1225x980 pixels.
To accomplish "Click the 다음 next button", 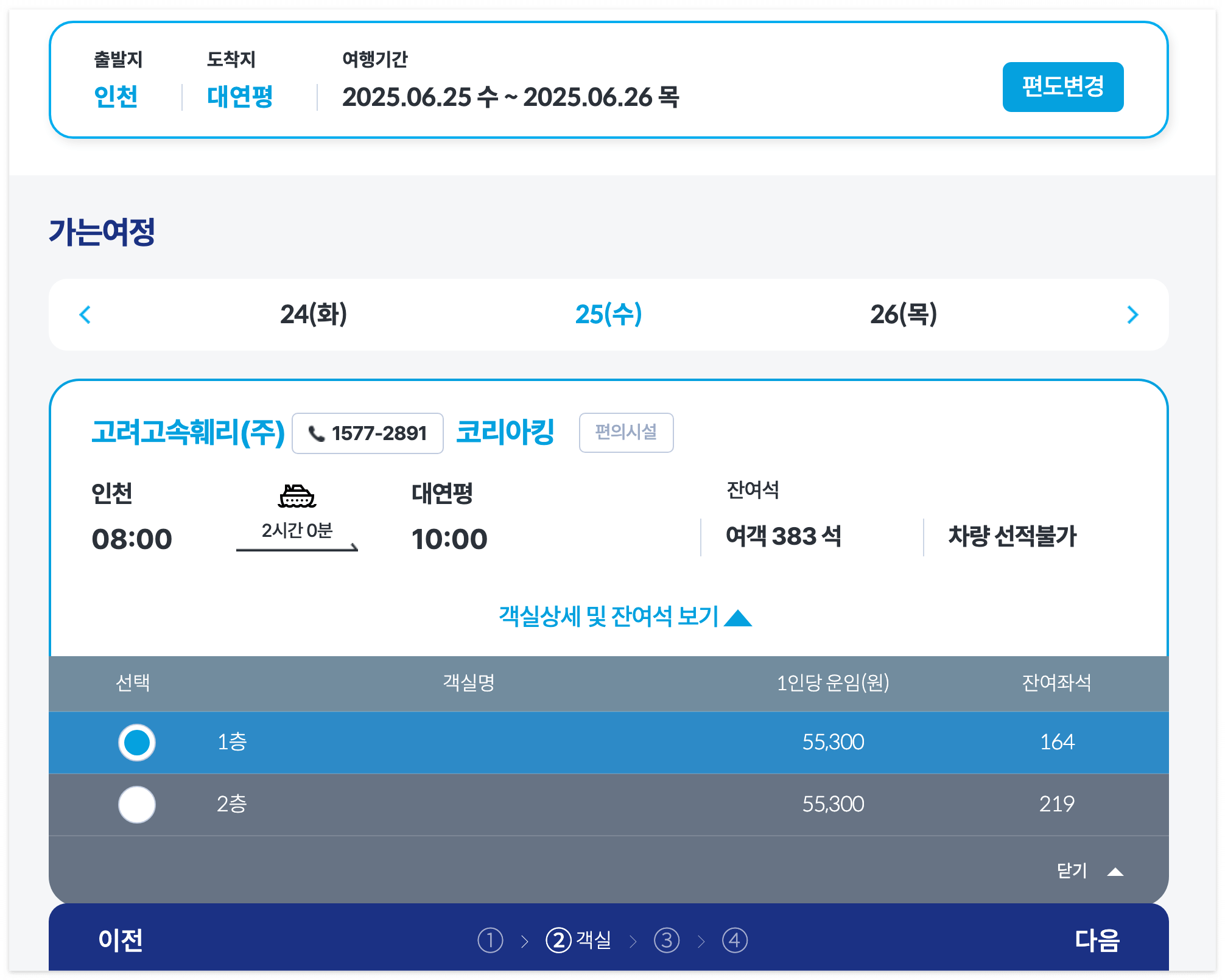I will (x=1098, y=940).
